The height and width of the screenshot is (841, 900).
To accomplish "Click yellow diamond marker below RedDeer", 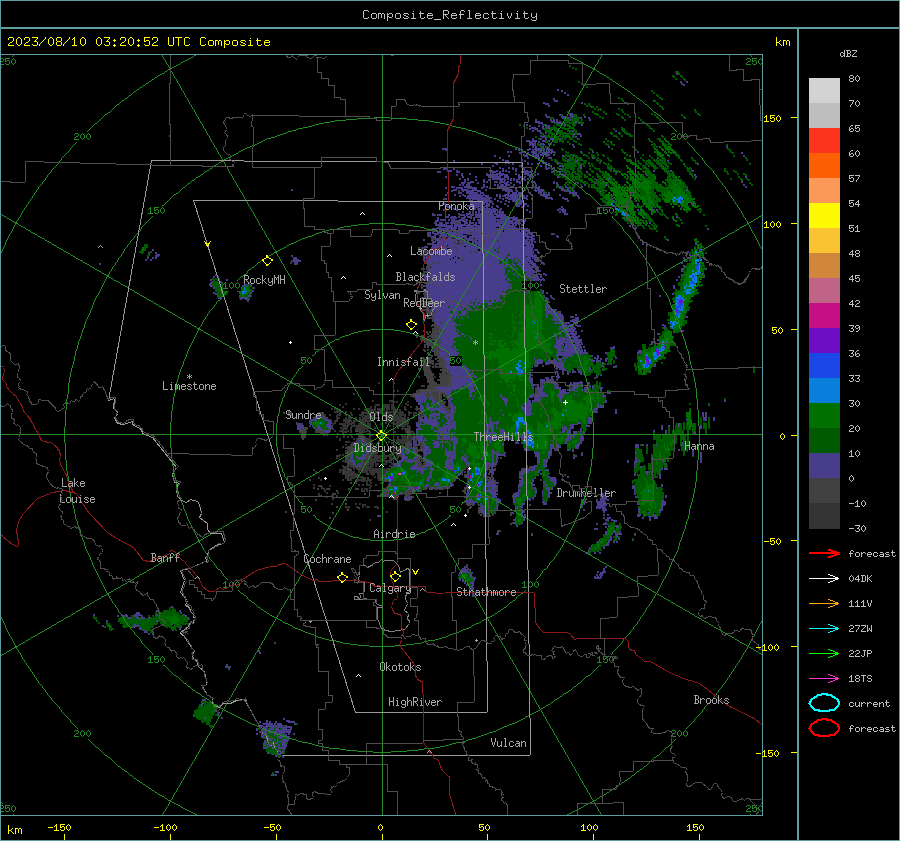I will pos(411,325).
